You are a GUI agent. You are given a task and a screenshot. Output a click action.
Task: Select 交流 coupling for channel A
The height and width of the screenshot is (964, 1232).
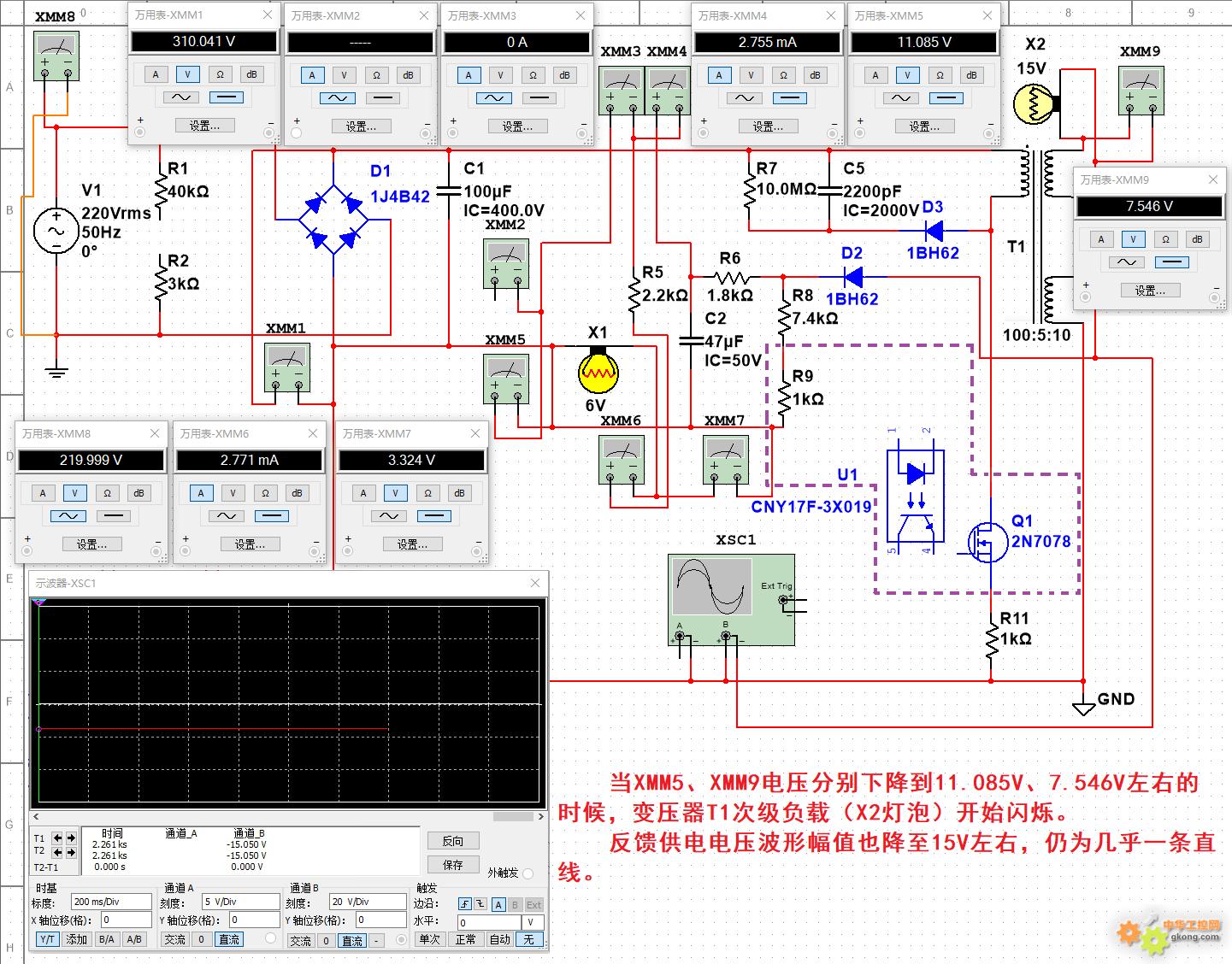click(175, 939)
